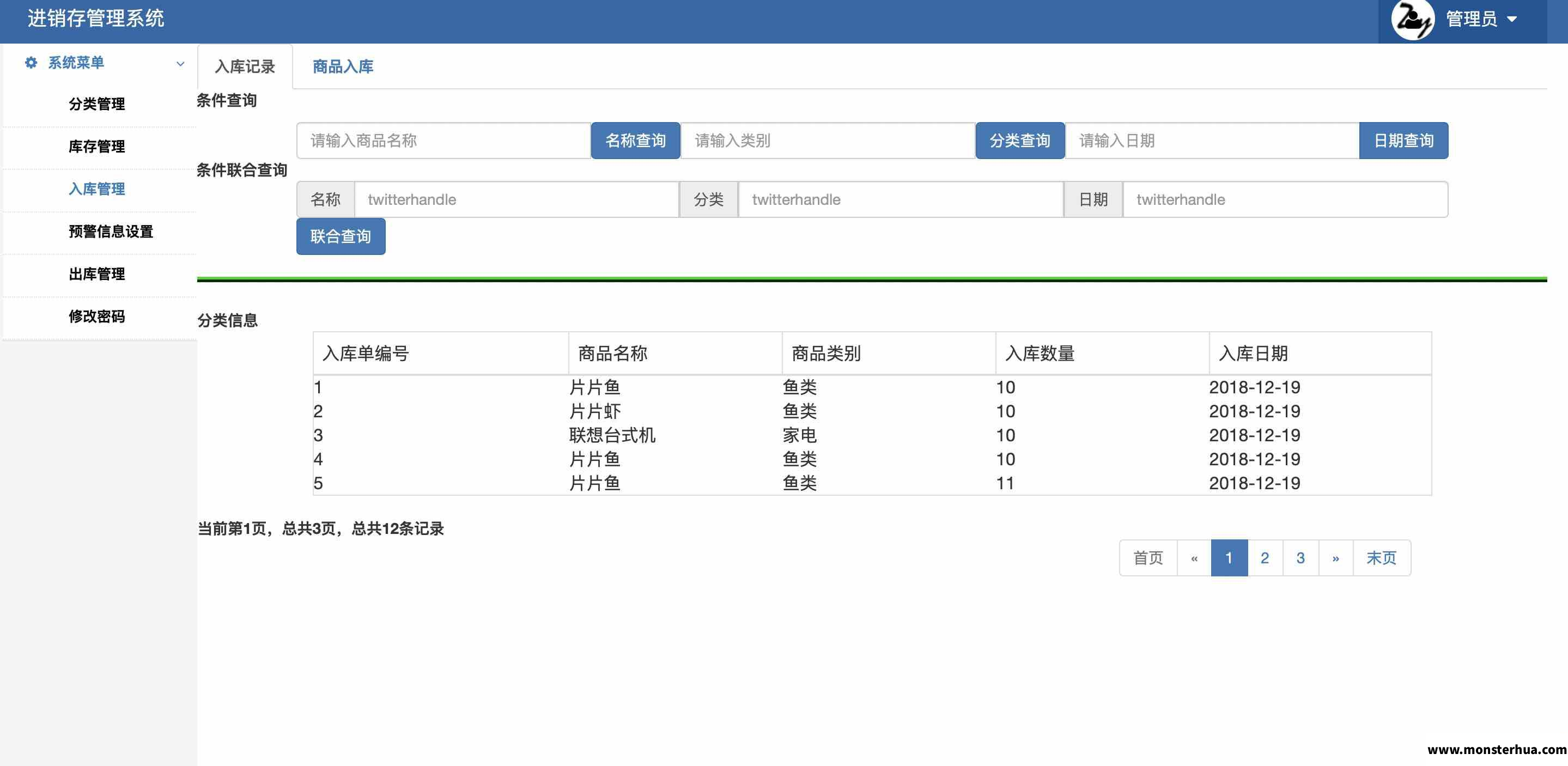This screenshot has width=1568, height=766.
Task: Focus the 请输入日期 input field
Action: point(1213,141)
